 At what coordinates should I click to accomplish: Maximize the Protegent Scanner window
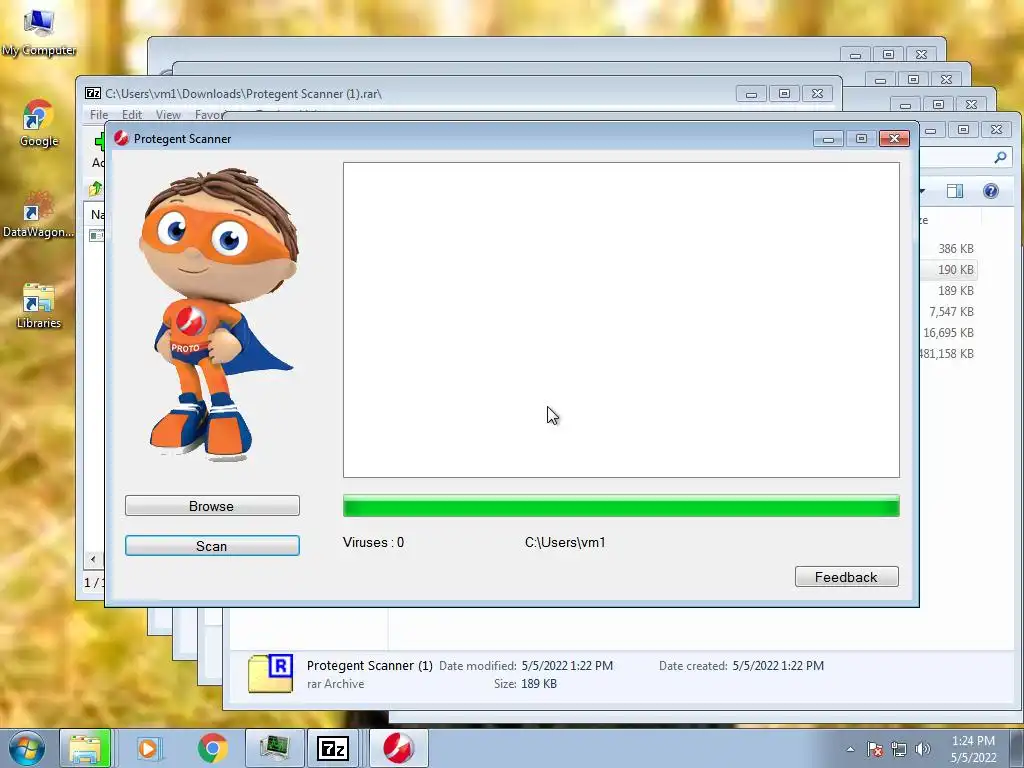[x=861, y=138]
